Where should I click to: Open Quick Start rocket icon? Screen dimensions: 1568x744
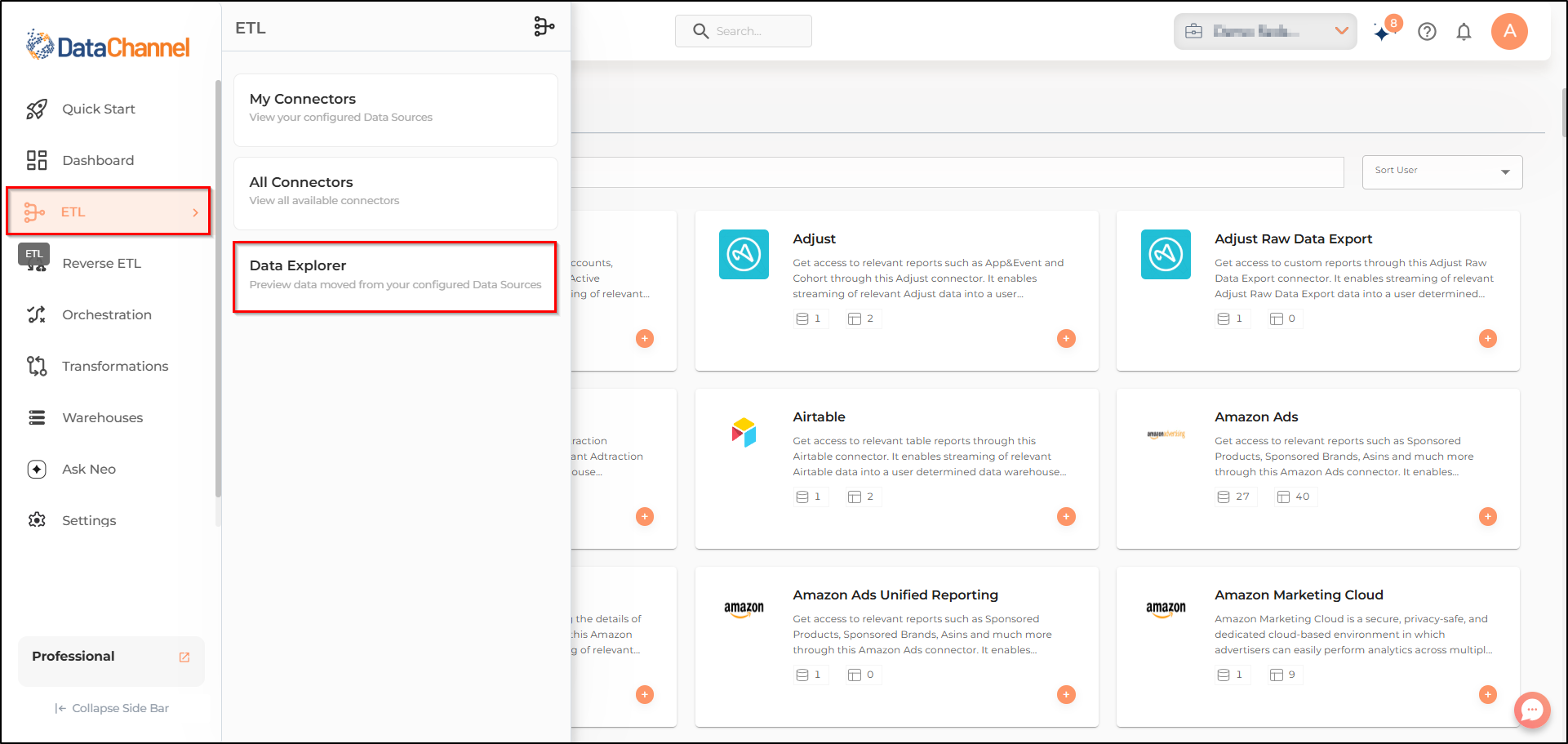(x=37, y=109)
